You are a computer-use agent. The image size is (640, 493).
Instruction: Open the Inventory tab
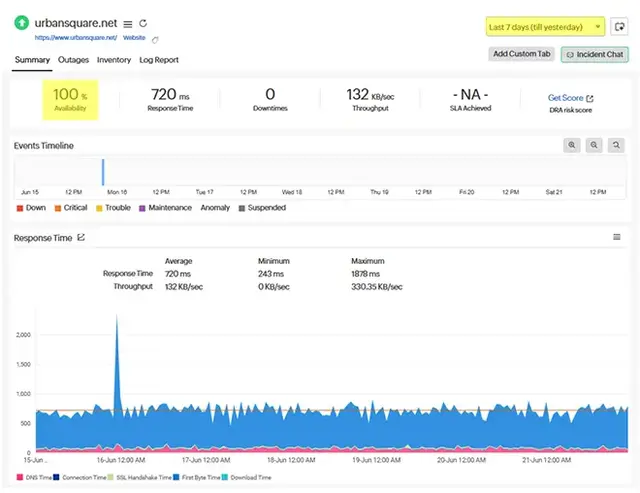point(114,60)
